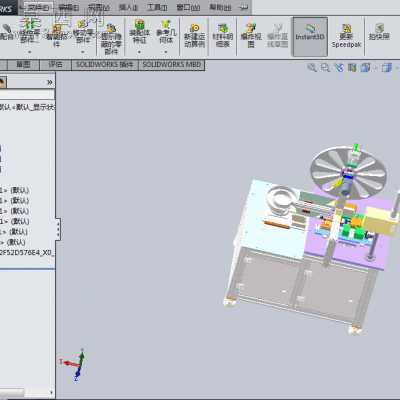Click the Mate (配合) tool icon
The height and width of the screenshot is (400, 400).
pyautogui.click(x=7, y=32)
